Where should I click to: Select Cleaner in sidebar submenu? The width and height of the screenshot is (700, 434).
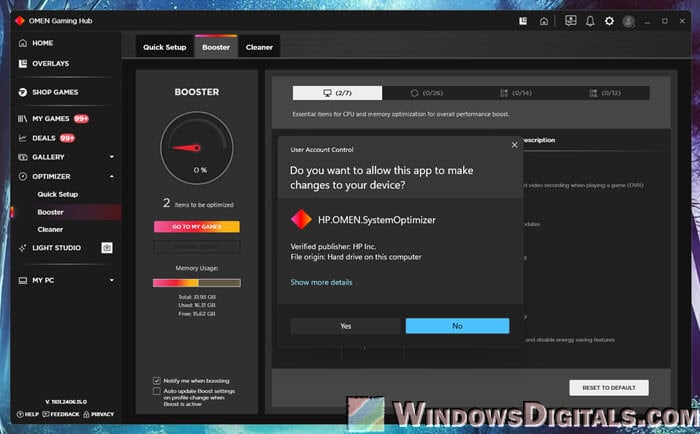click(x=50, y=230)
